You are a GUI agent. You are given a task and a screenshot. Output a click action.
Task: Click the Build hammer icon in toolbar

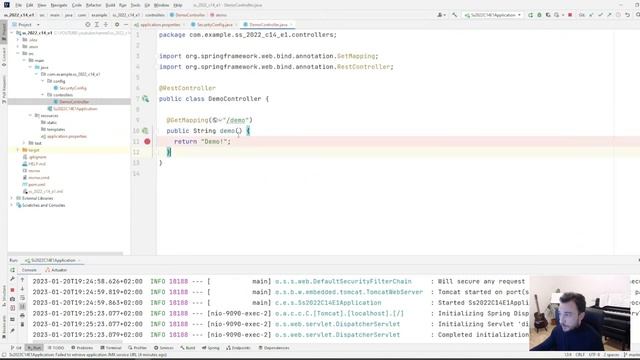pos(455,15)
